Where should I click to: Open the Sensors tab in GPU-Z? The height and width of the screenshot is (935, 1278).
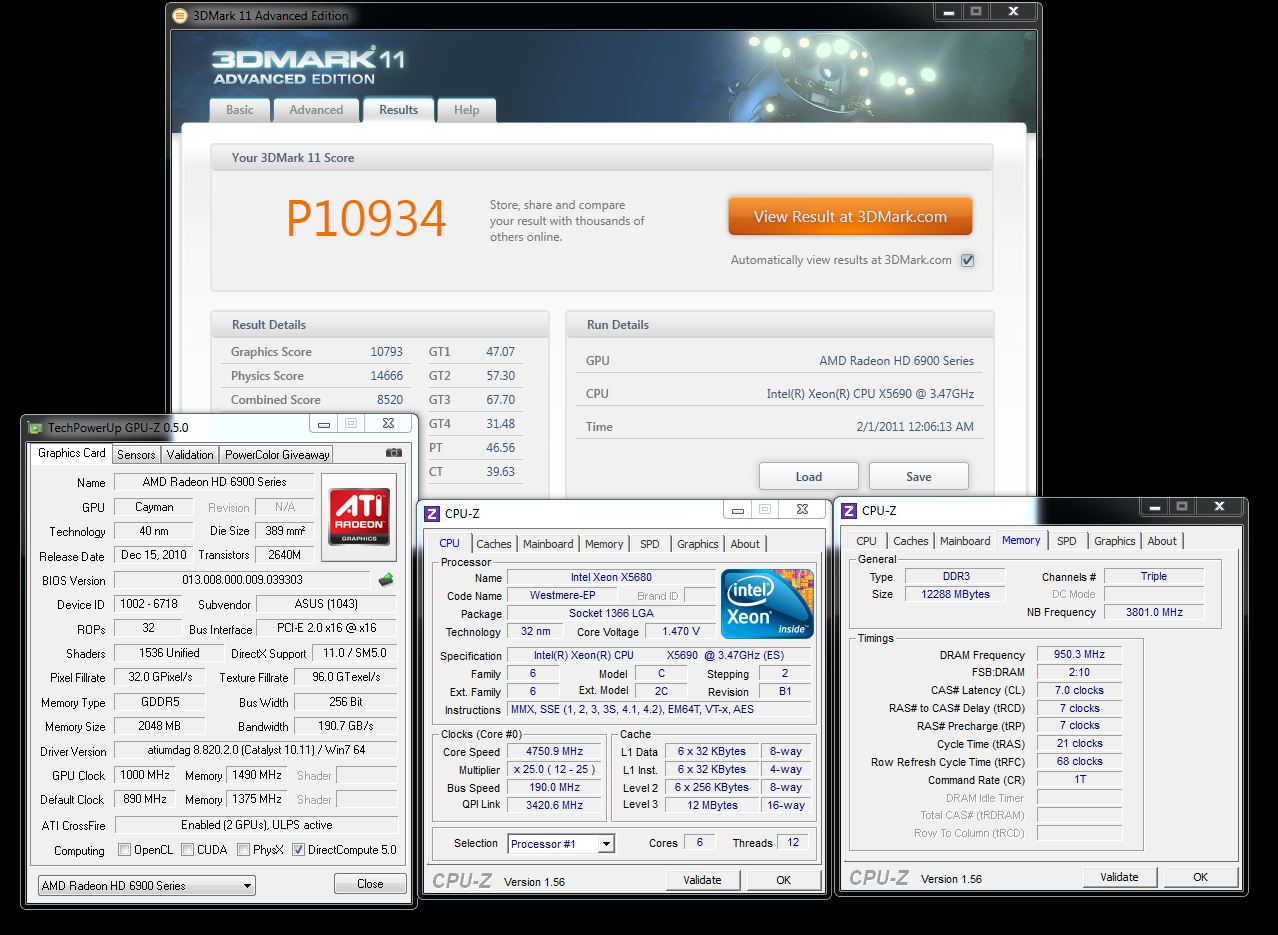(x=136, y=454)
